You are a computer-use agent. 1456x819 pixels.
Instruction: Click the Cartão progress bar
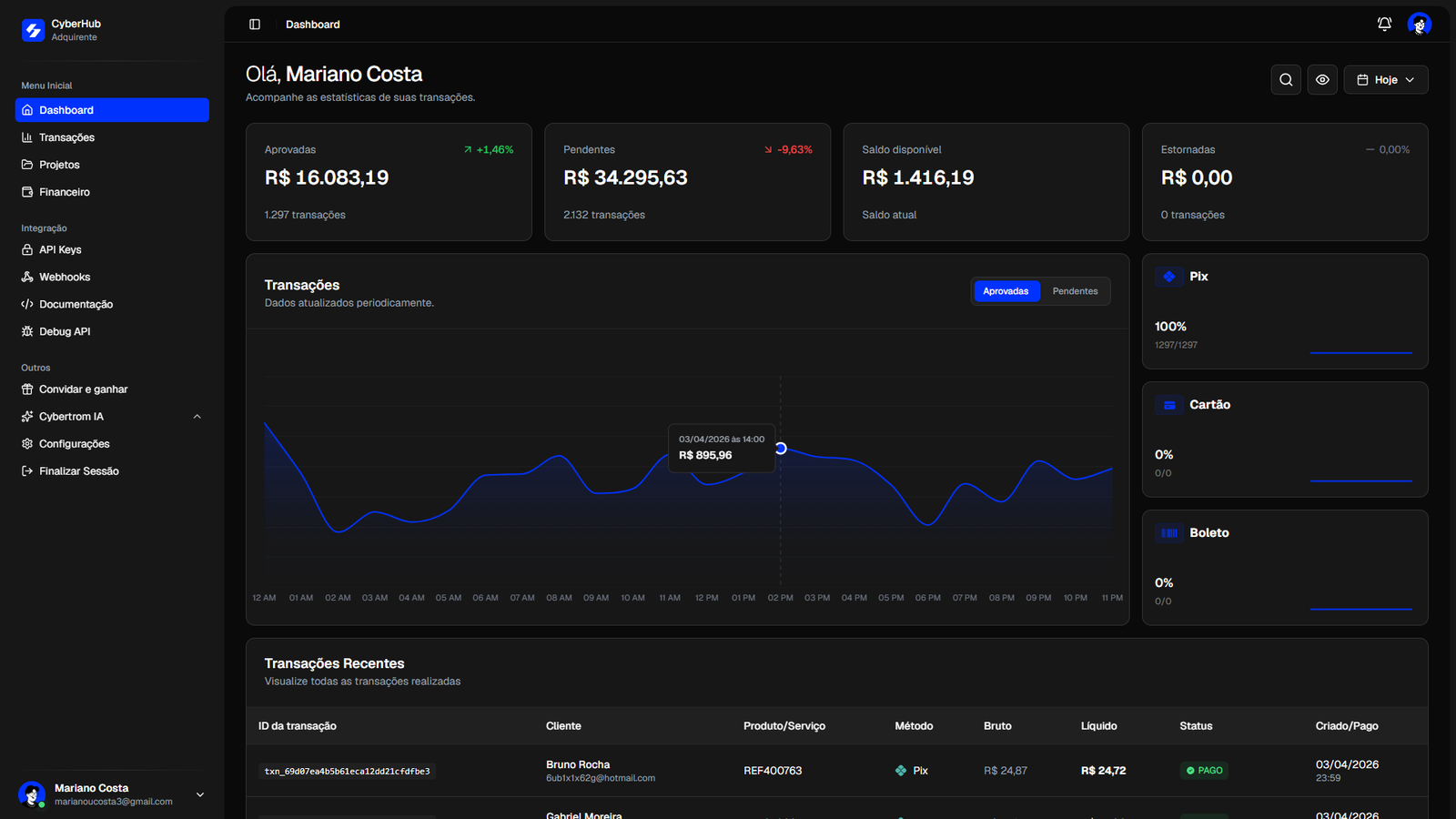tap(1361, 480)
